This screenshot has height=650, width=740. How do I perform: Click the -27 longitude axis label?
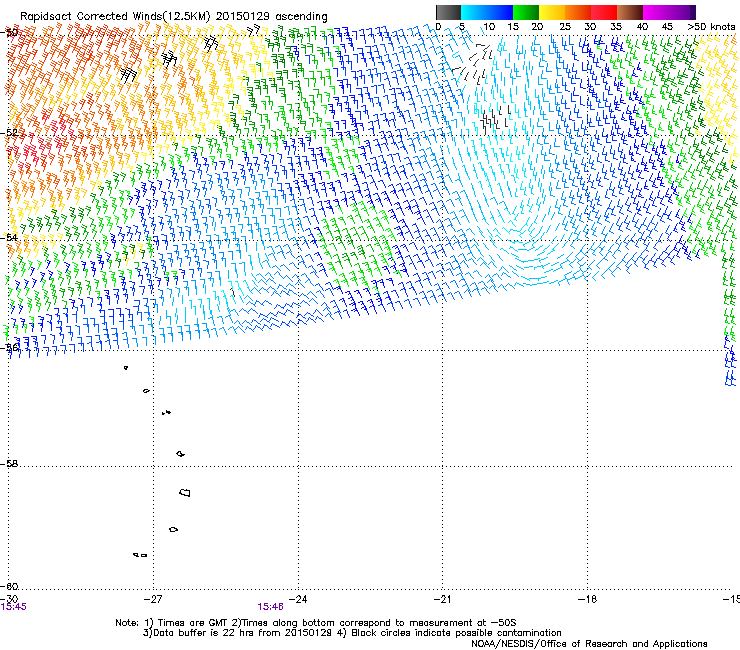click(153, 599)
